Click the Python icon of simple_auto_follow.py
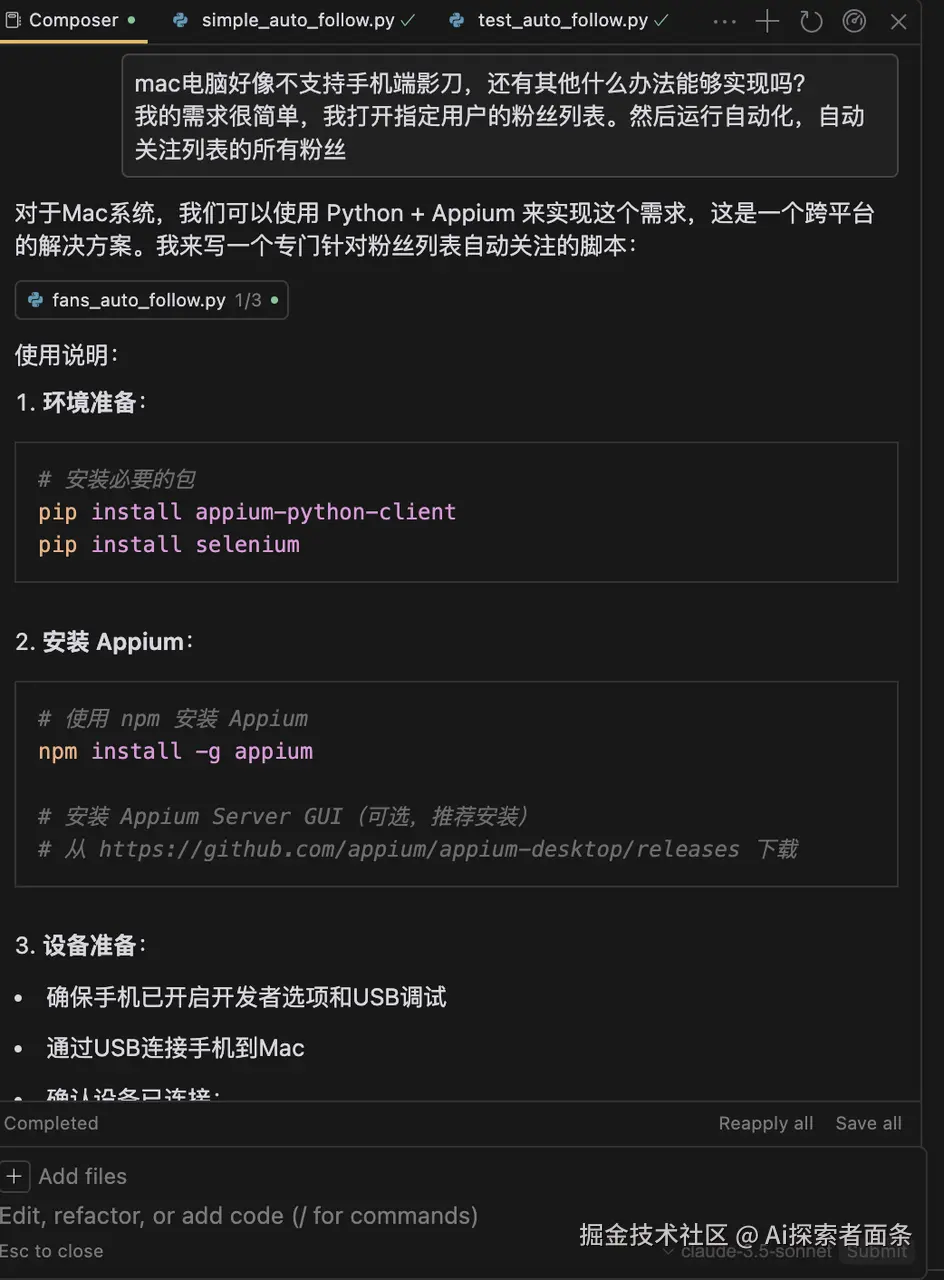The height and width of the screenshot is (1280, 944). coord(181,20)
